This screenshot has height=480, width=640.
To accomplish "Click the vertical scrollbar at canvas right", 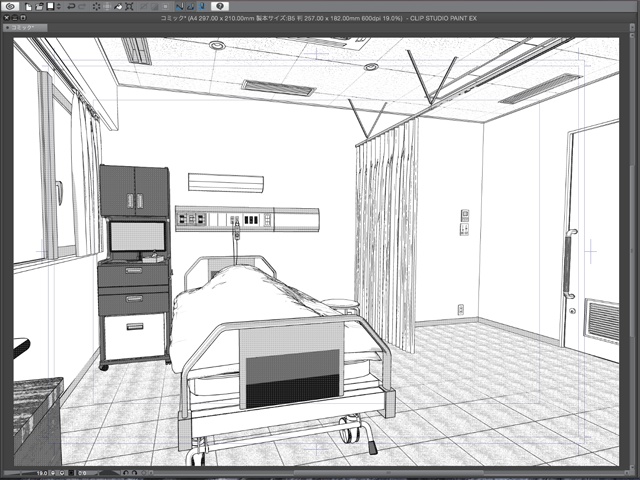I will [x=633, y=251].
